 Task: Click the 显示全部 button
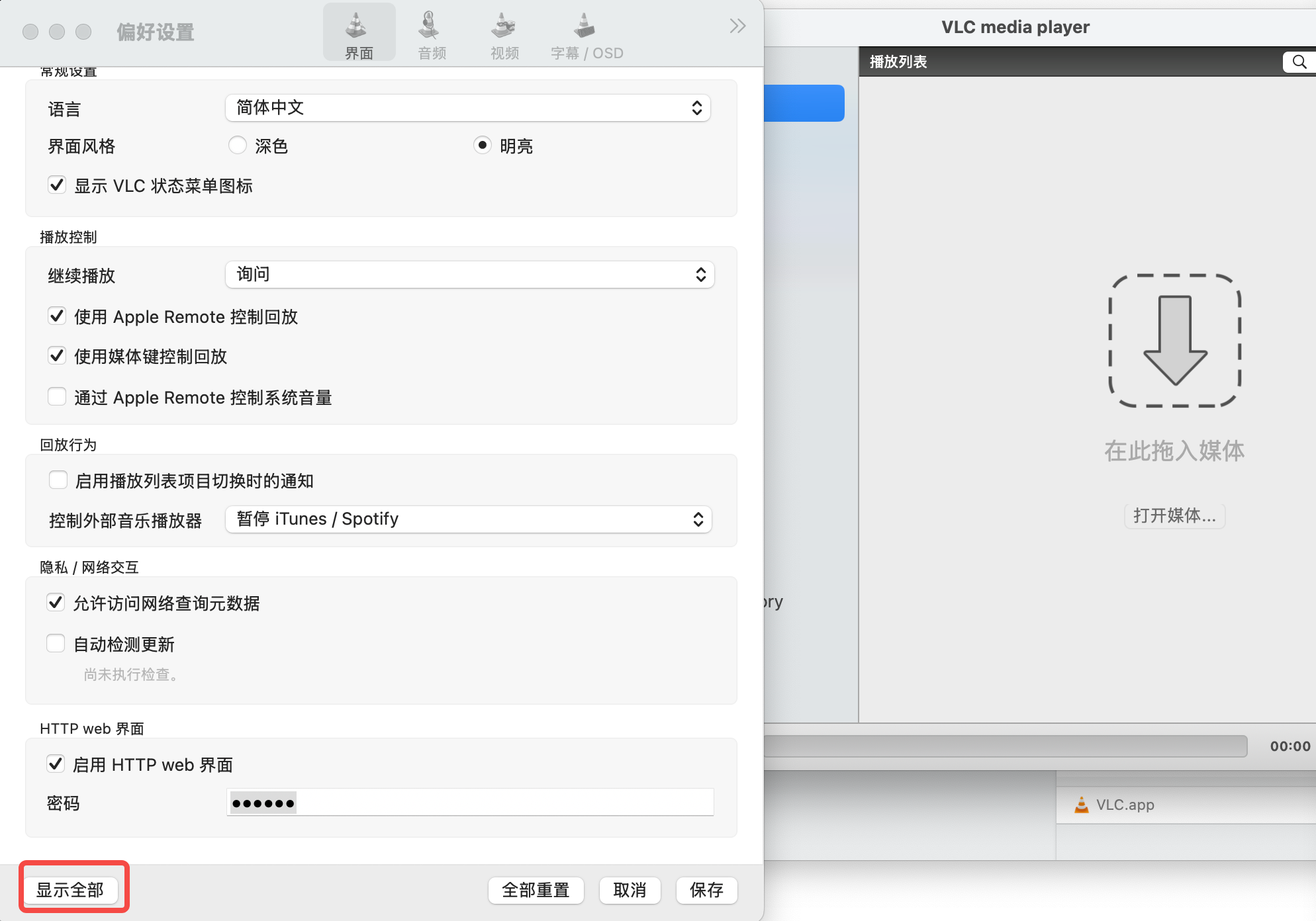[x=70, y=890]
